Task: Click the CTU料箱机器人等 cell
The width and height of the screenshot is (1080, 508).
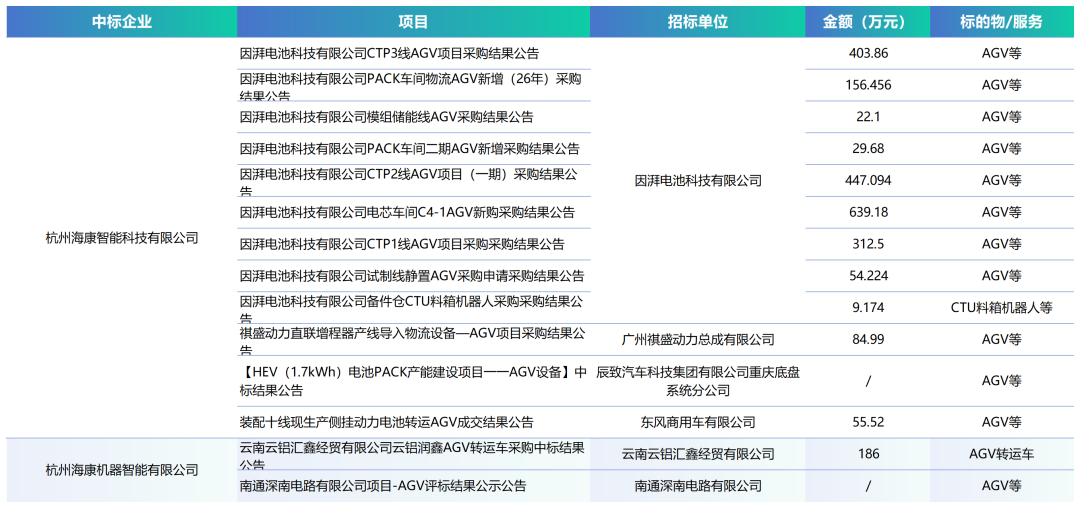Action: (1001, 308)
